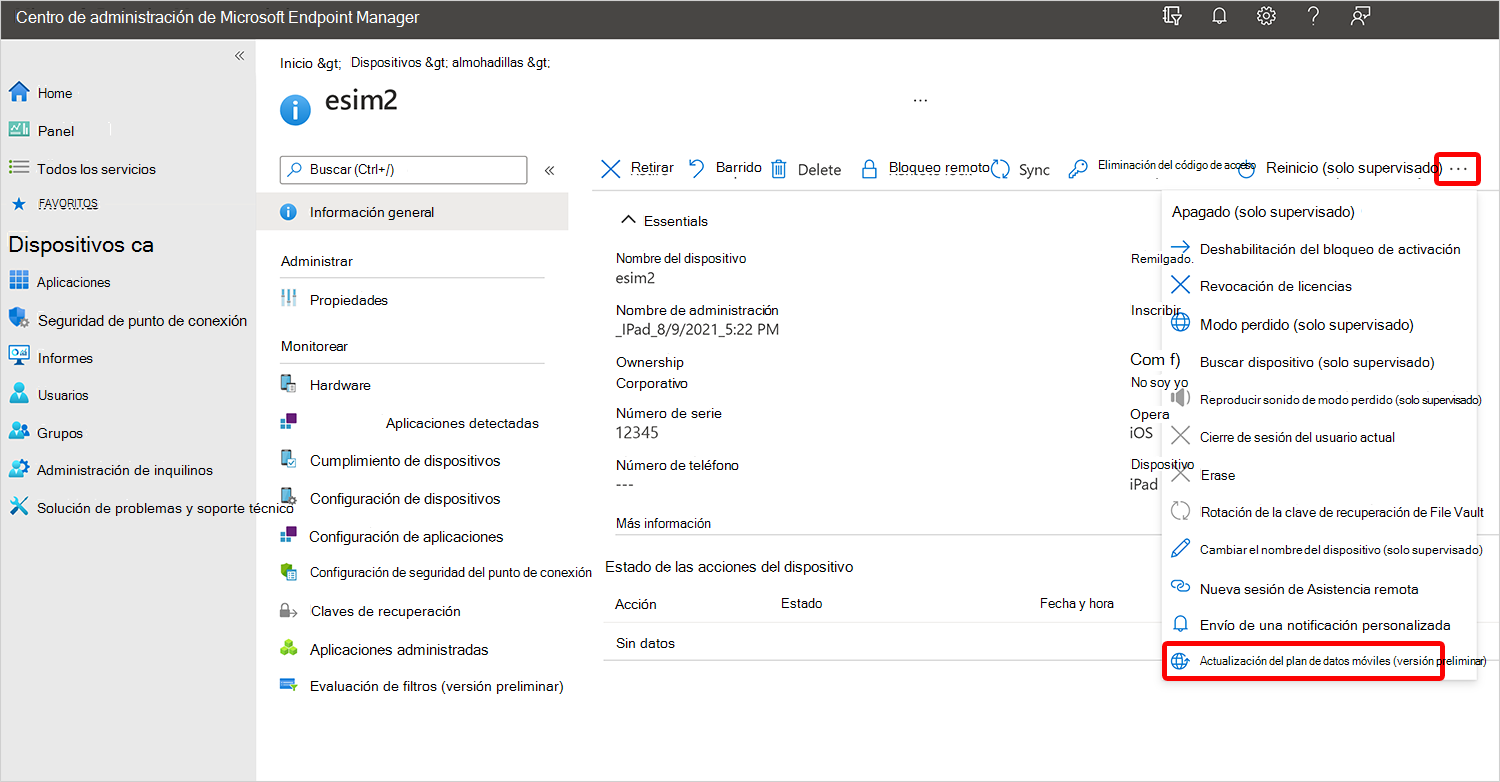
Task: Click Reinicio (solo supervisado)
Action: pos(1340,169)
